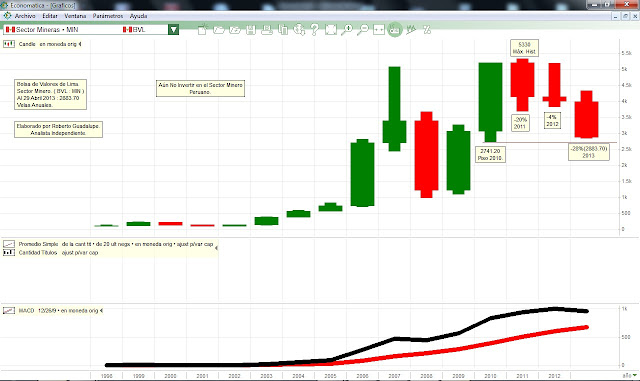Click the Cantidad Títulos legend text
Viewport: 640px width, 381px height.
[x=58, y=252]
